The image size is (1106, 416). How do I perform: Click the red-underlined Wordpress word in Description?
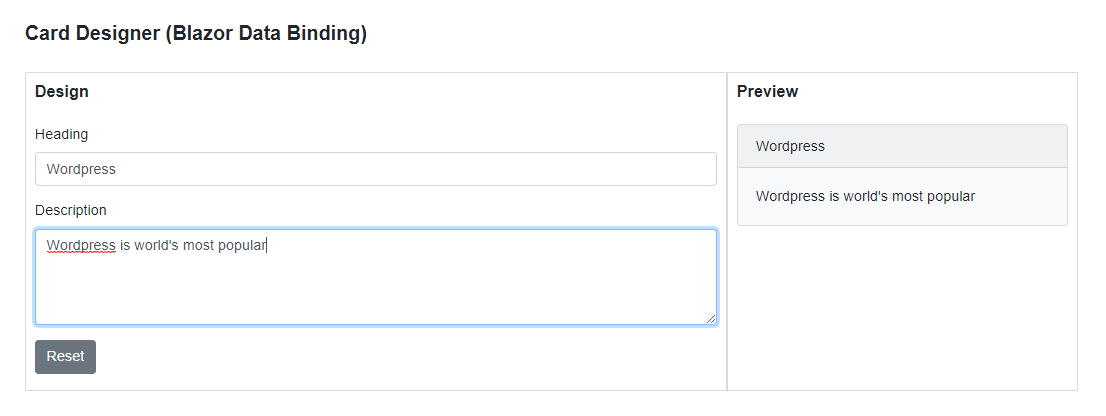point(81,245)
